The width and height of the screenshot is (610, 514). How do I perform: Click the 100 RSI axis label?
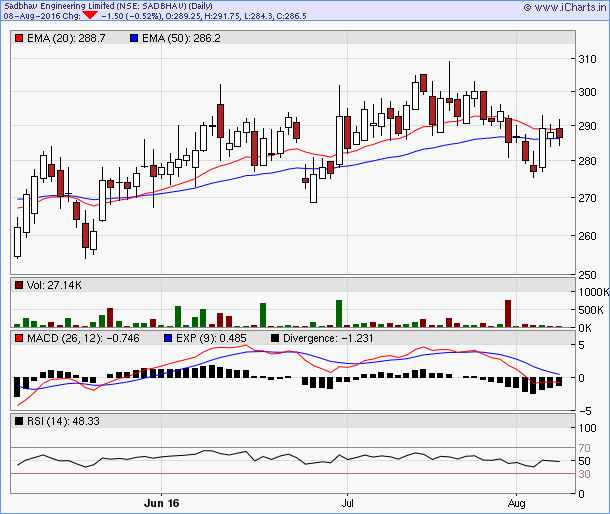pyautogui.click(x=587, y=428)
